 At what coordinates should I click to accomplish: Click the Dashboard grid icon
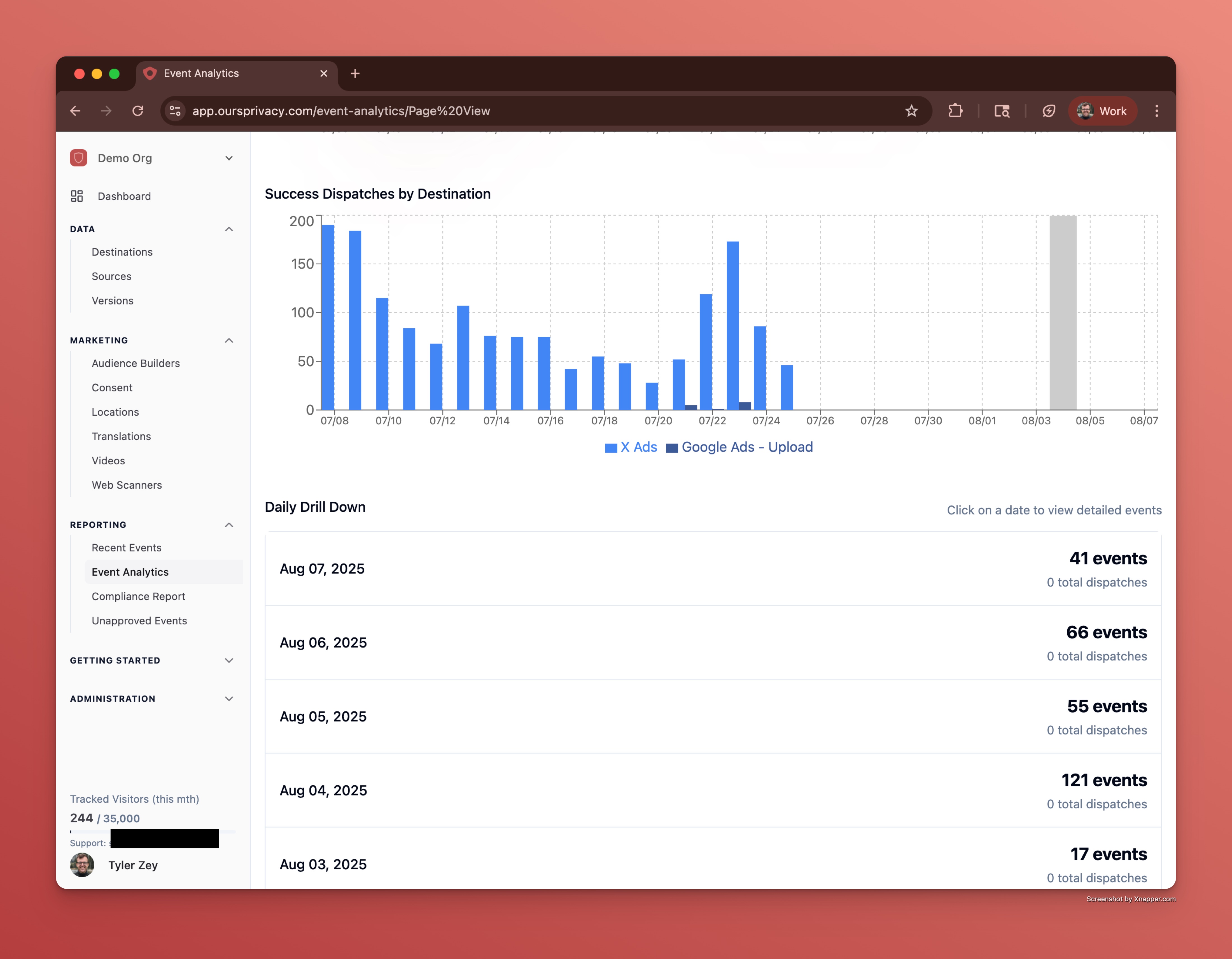(77, 196)
